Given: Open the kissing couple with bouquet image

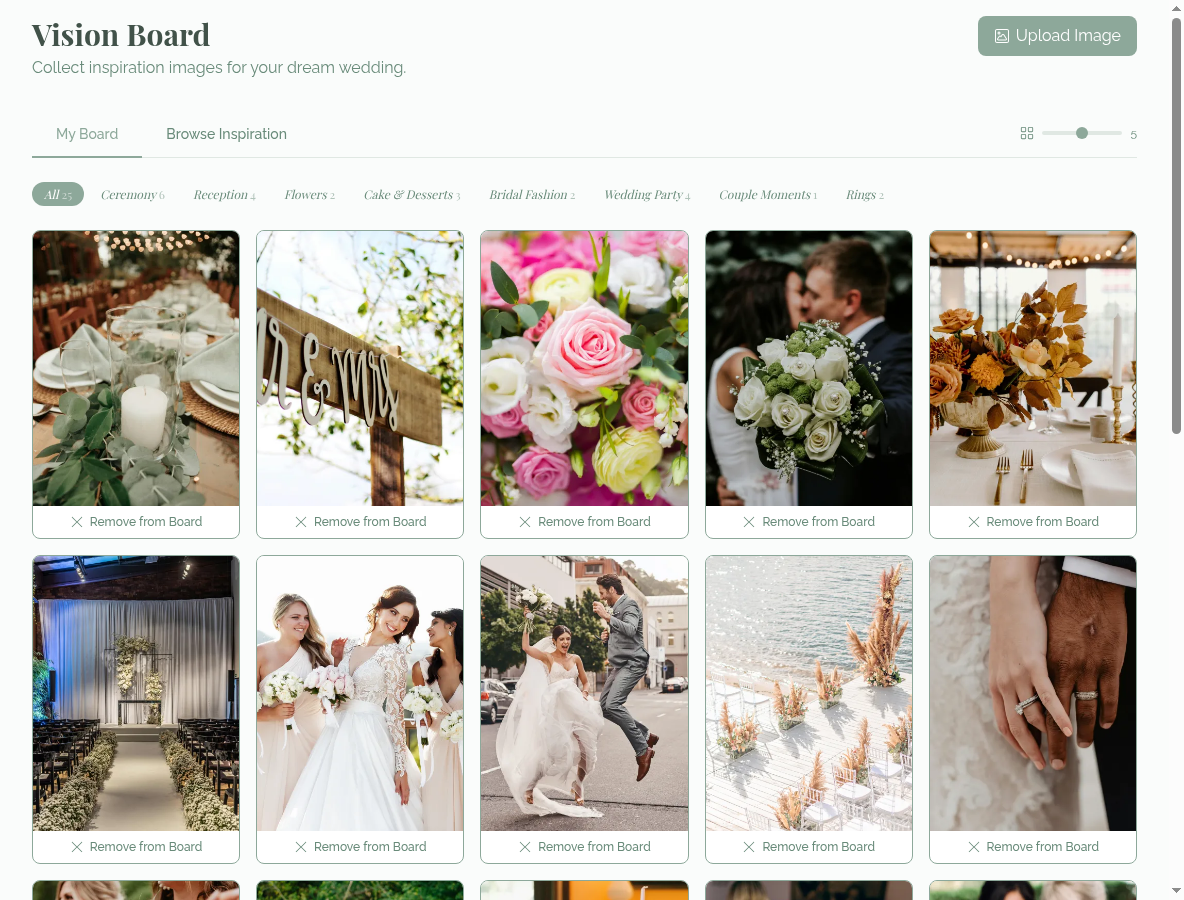Looking at the screenshot, I should (809, 368).
